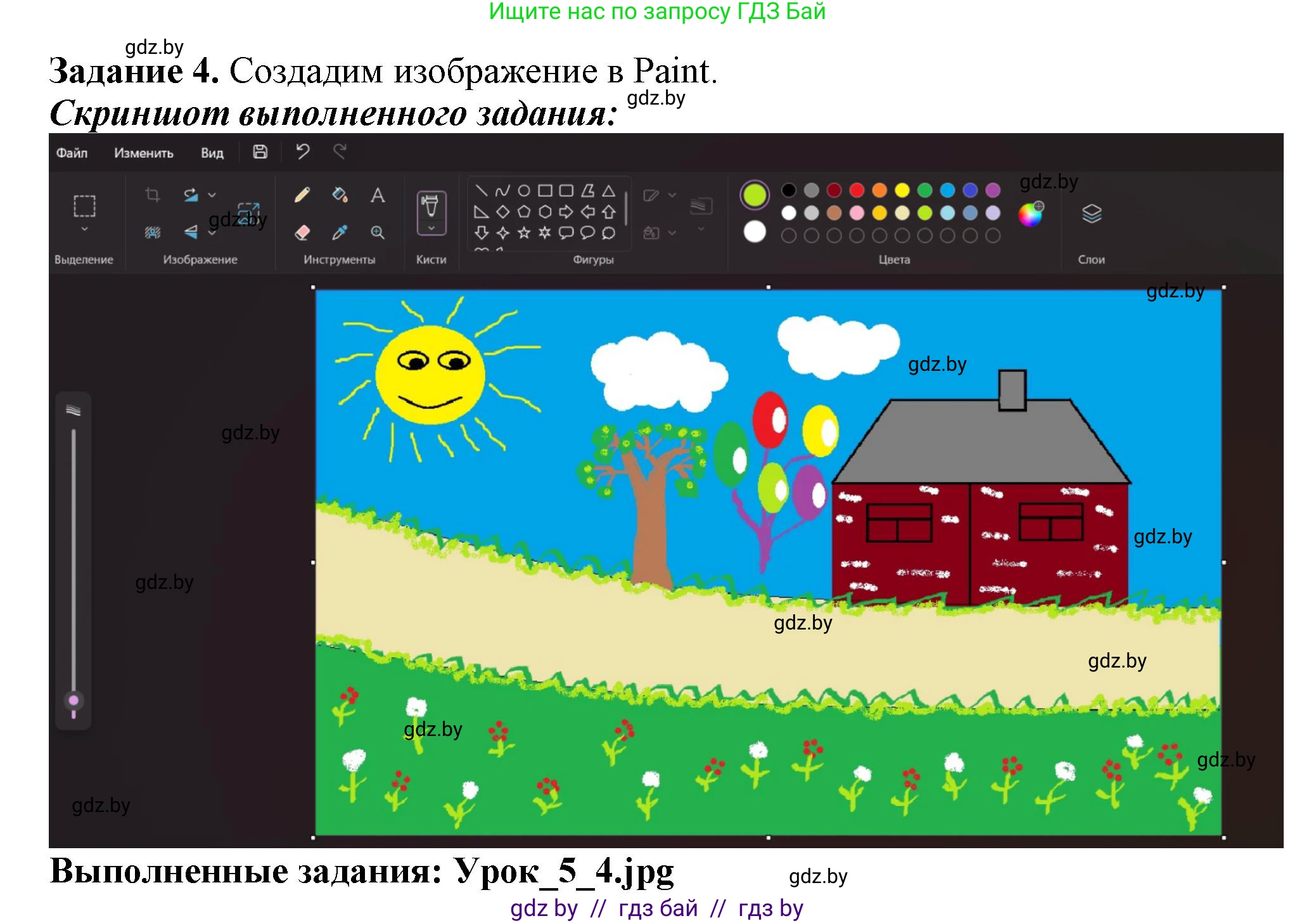The image size is (1316, 923).
Task: Select the Fill bucket tool
Action: pyautogui.click(x=340, y=195)
